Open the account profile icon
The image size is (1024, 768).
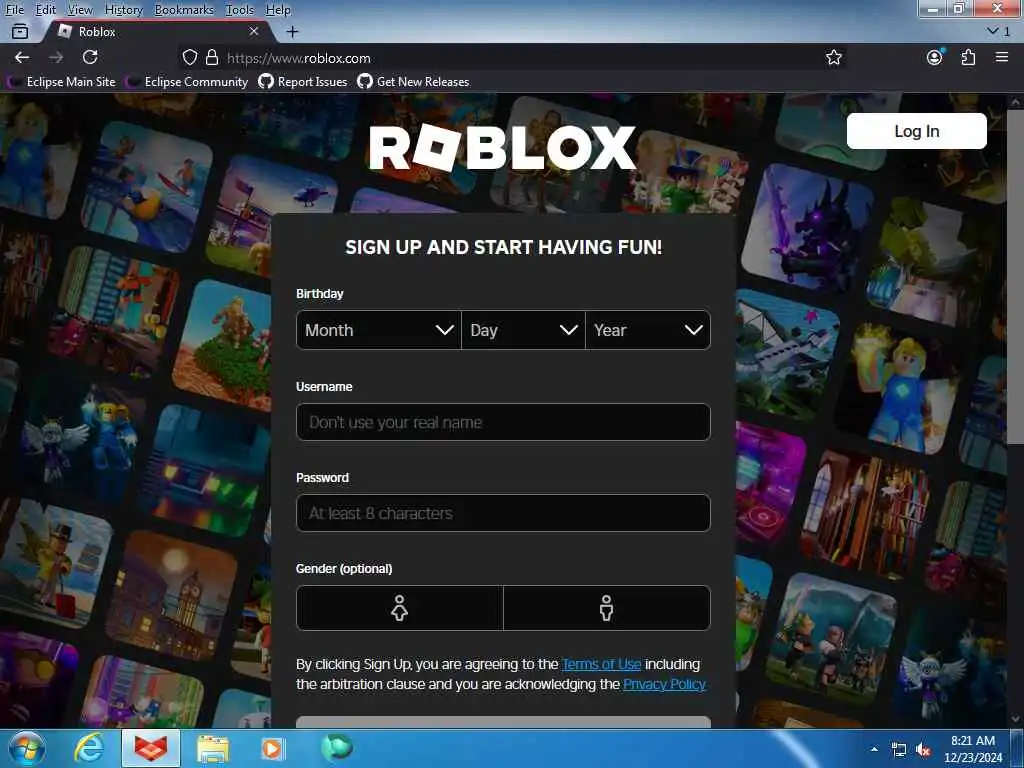click(x=935, y=57)
